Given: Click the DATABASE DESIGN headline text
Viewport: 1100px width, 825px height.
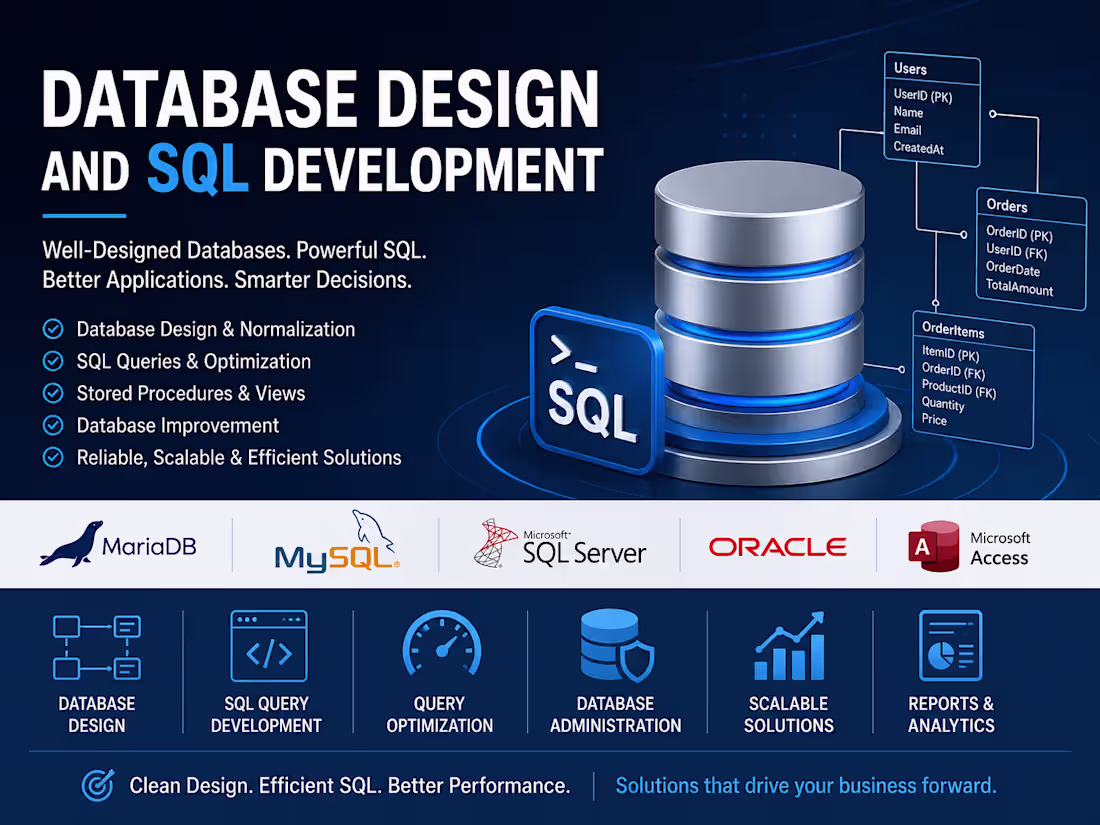Looking at the screenshot, I should [x=321, y=99].
